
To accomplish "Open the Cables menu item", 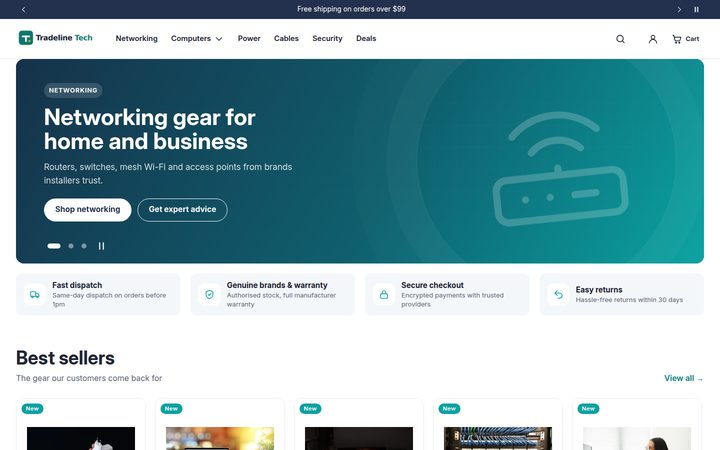I will [286, 39].
